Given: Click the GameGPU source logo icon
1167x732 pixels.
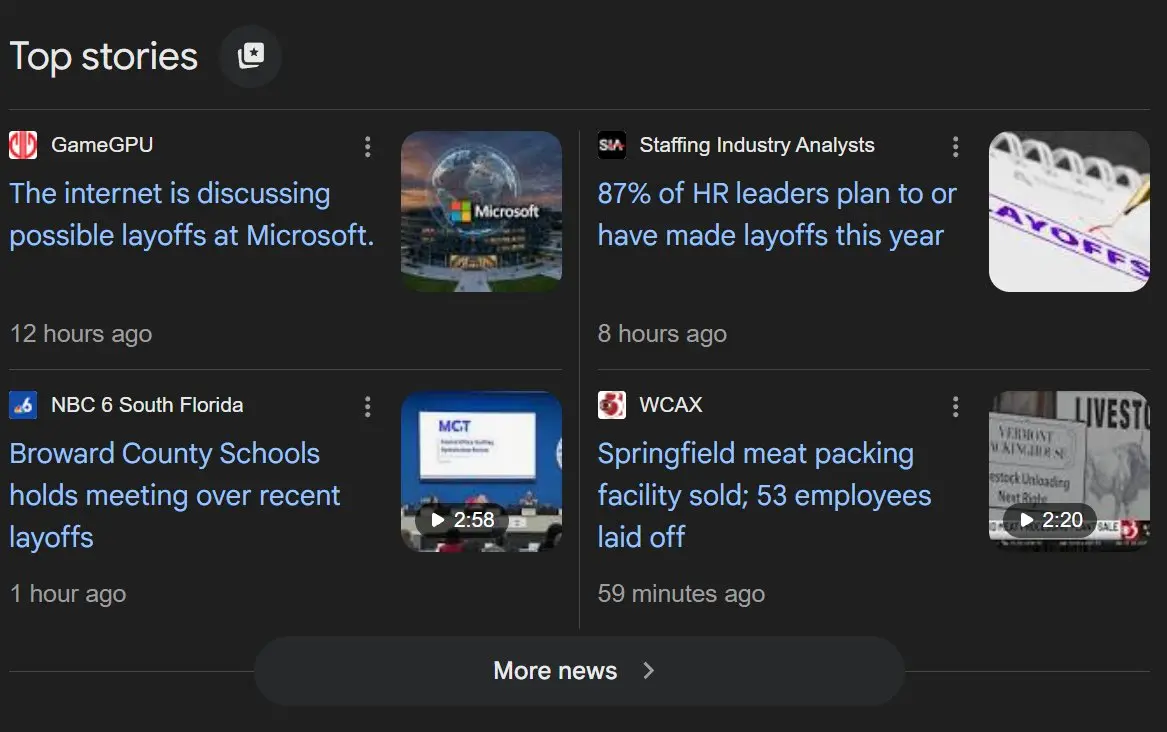Looking at the screenshot, I should 23,145.
